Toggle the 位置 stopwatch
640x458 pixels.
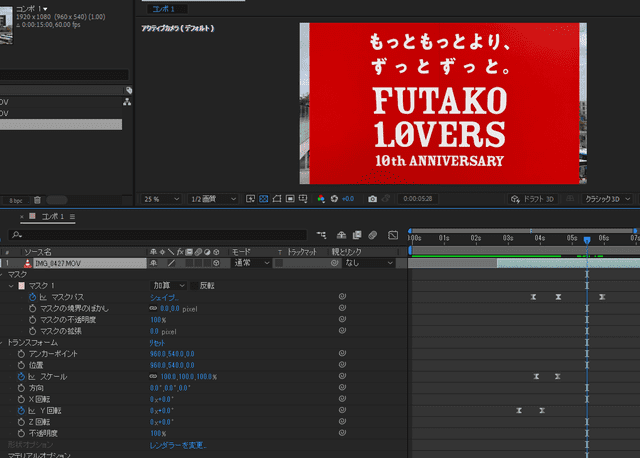coord(21,365)
